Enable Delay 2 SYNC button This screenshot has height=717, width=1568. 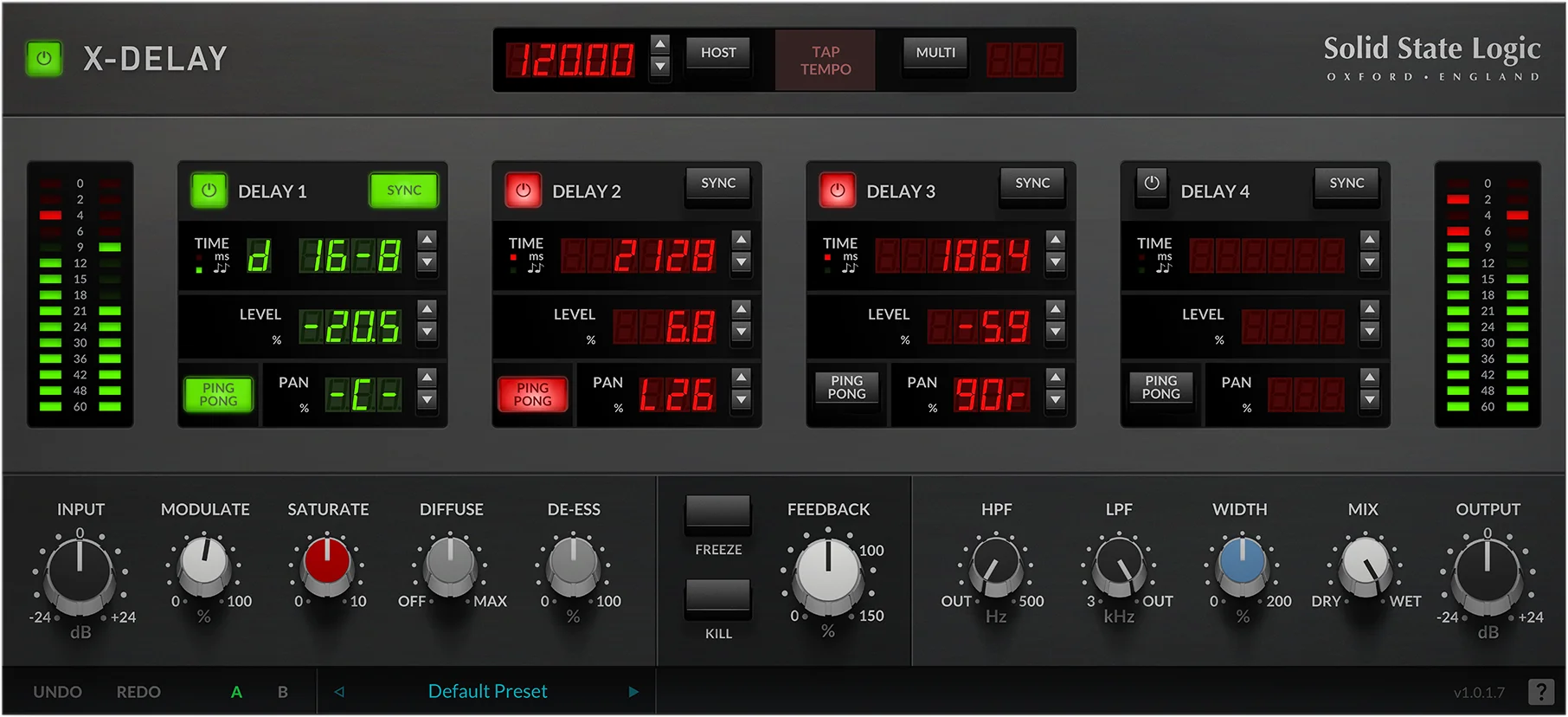click(x=718, y=184)
